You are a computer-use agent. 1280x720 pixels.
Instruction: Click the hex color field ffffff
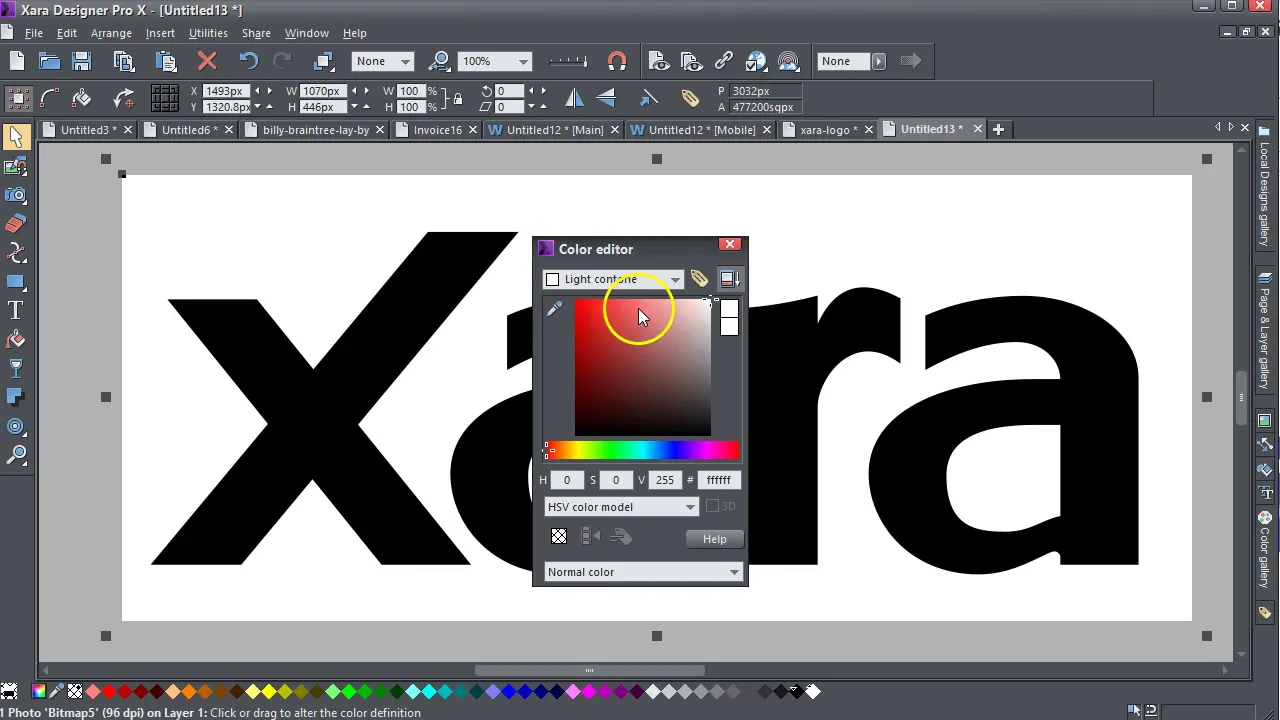pyautogui.click(x=719, y=480)
